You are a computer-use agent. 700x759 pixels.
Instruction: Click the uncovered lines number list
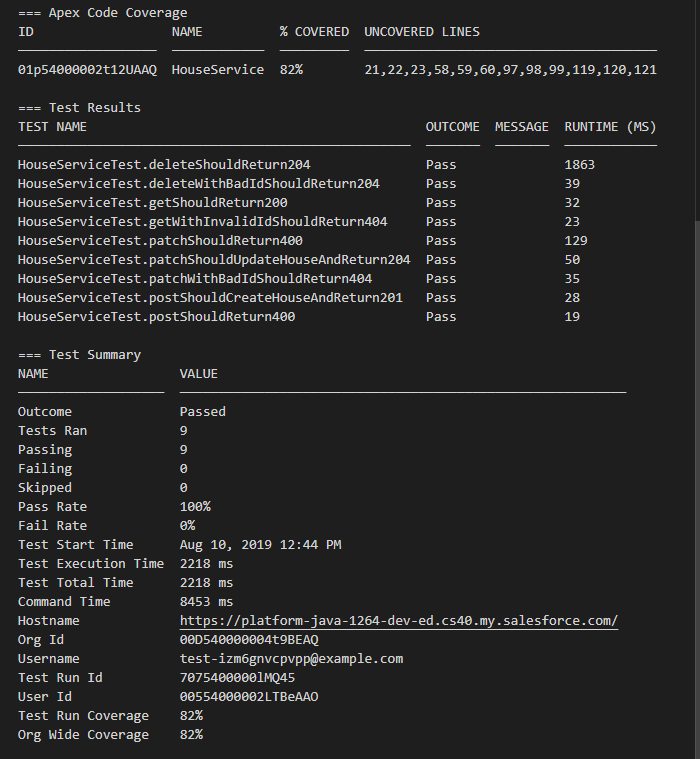click(x=510, y=70)
